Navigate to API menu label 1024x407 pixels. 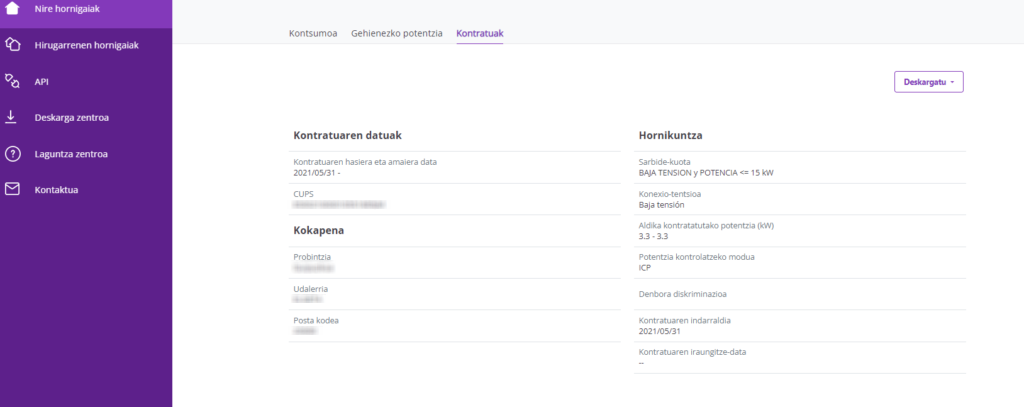[x=42, y=82]
